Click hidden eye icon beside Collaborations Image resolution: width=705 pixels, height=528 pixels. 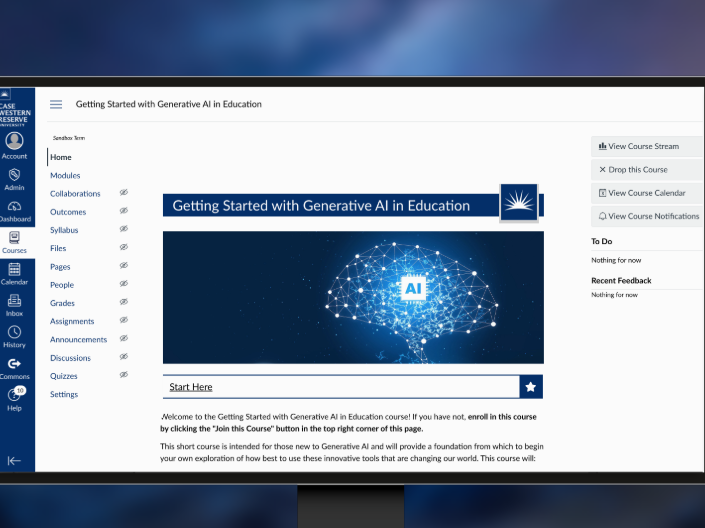pos(124,192)
